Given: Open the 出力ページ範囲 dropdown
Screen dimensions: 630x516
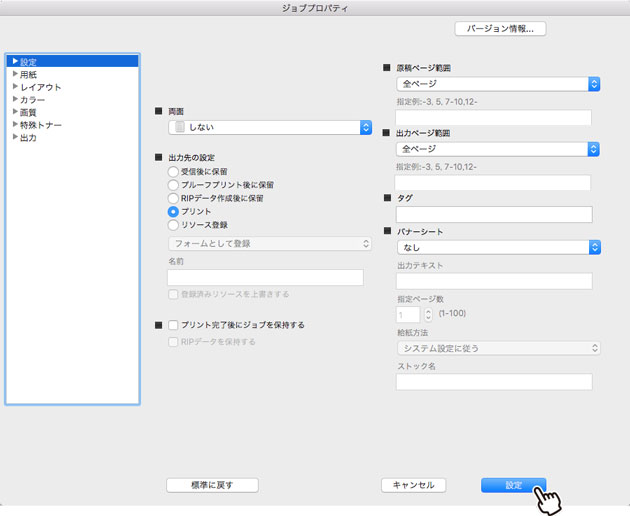Looking at the screenshot, I should click(497, 149).
